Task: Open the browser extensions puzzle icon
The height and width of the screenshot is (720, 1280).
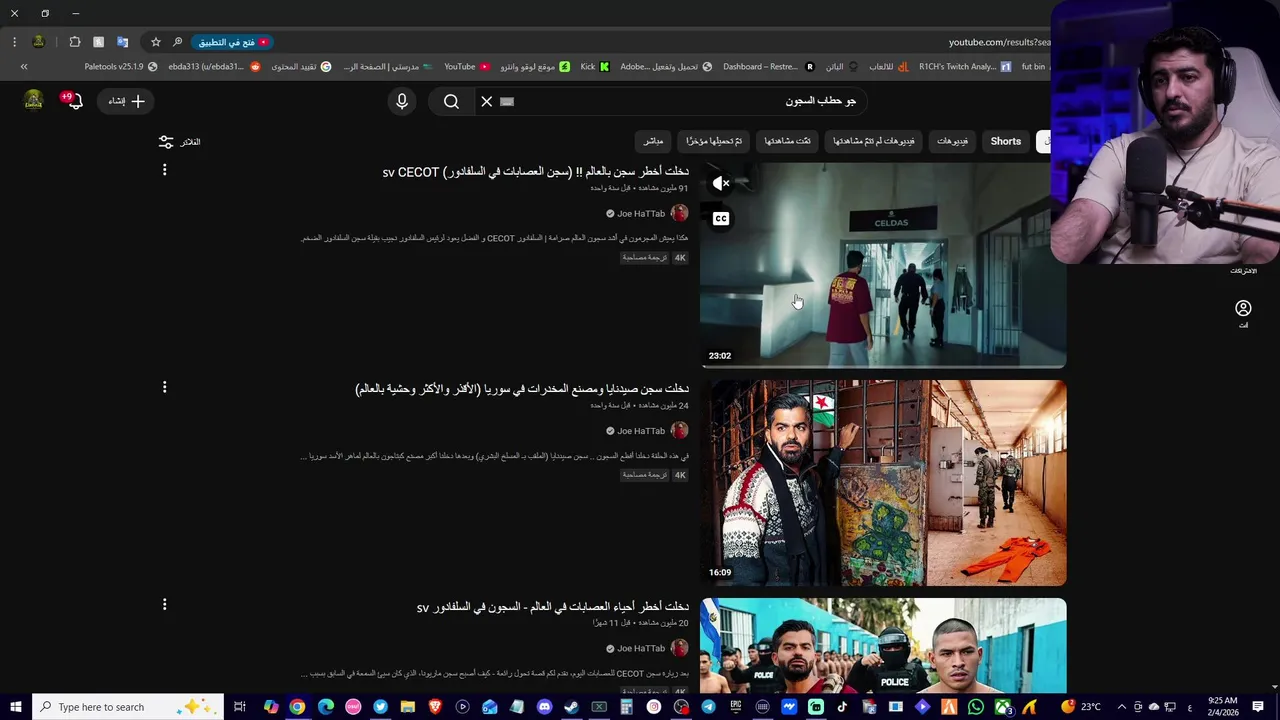Action: click(75, 42)
